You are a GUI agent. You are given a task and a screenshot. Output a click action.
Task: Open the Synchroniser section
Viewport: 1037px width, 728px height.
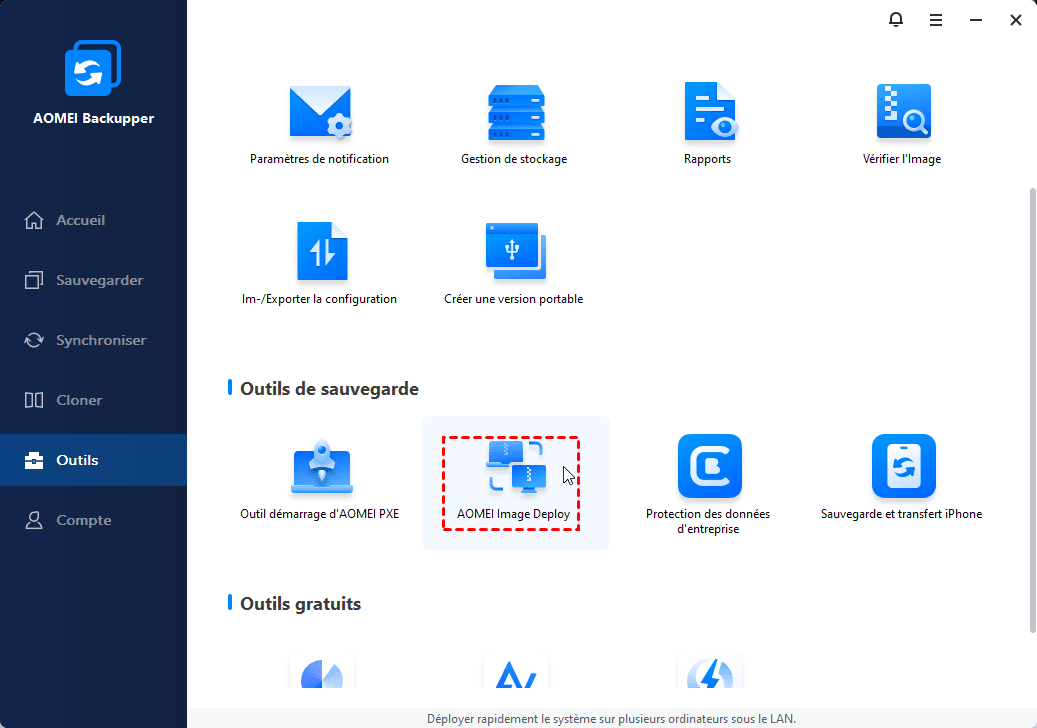point(93,340)
